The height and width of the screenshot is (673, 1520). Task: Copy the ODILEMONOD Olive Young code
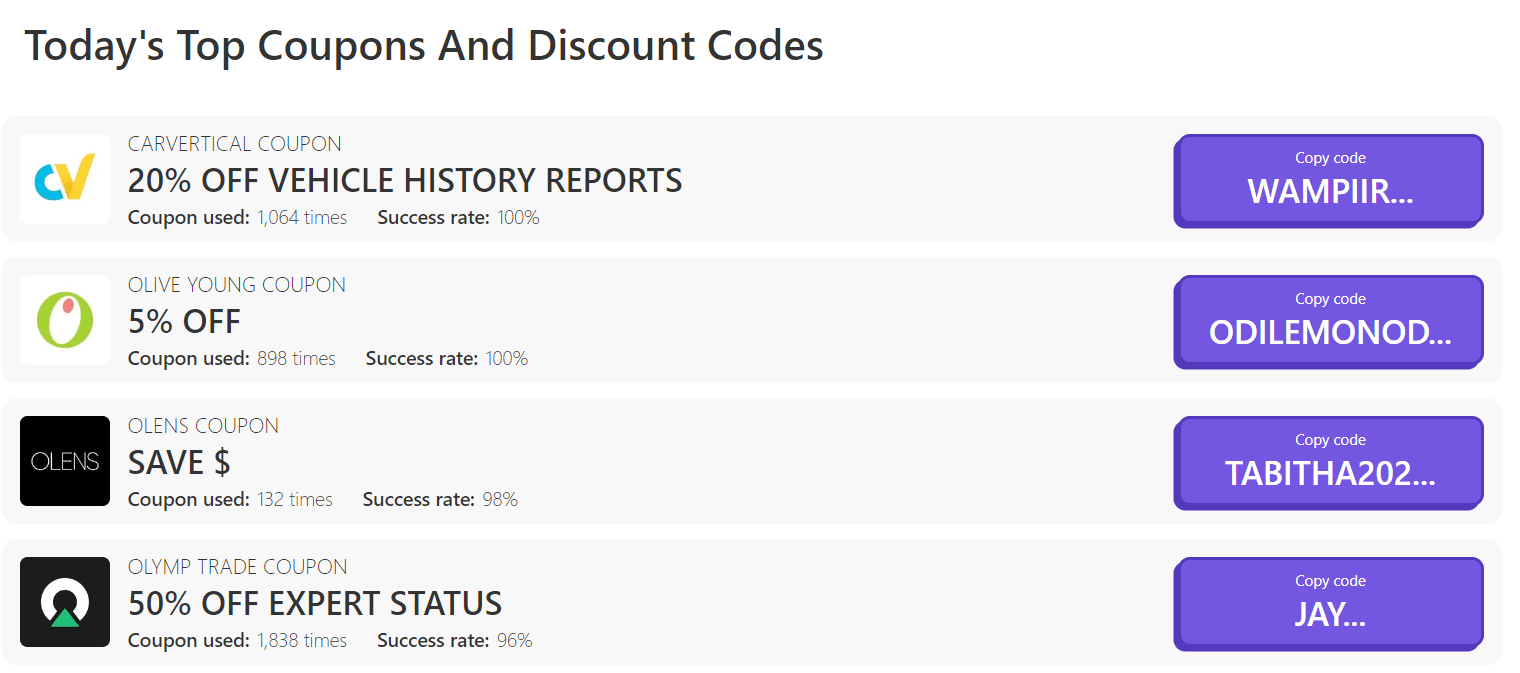pyautogui.click(x=1328, y=322)
